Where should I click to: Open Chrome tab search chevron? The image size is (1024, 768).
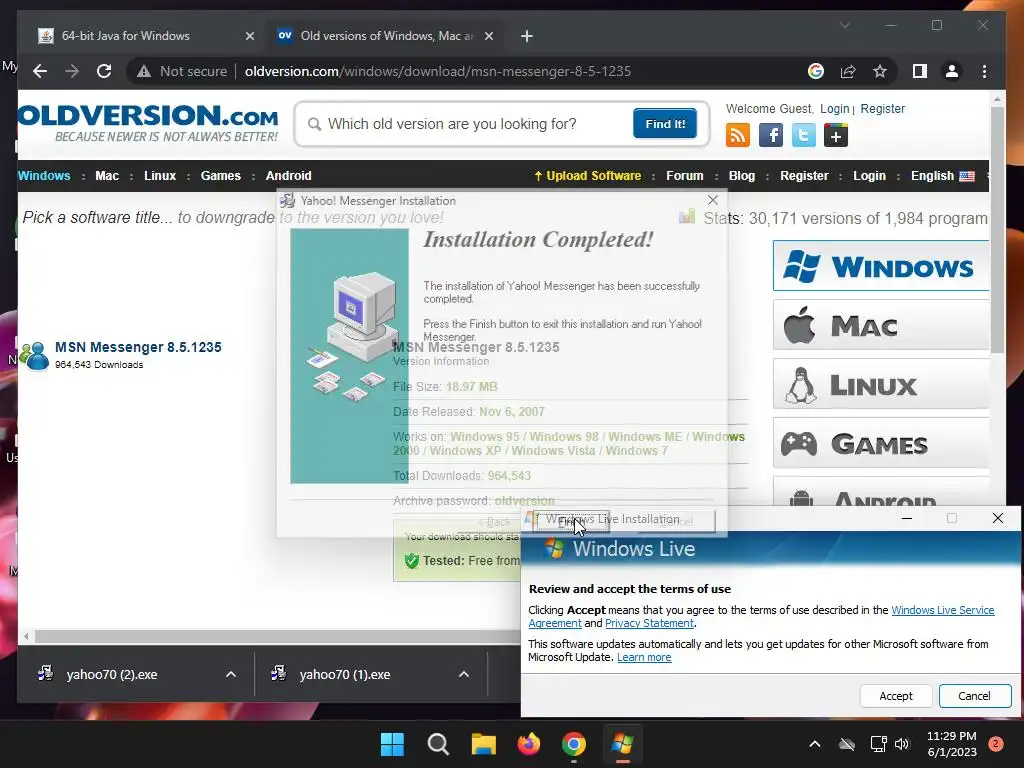point(844,25)
